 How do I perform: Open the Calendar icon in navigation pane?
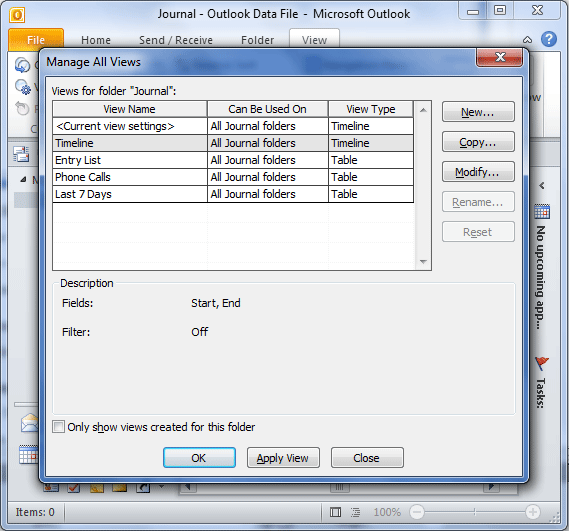(28, 454)
